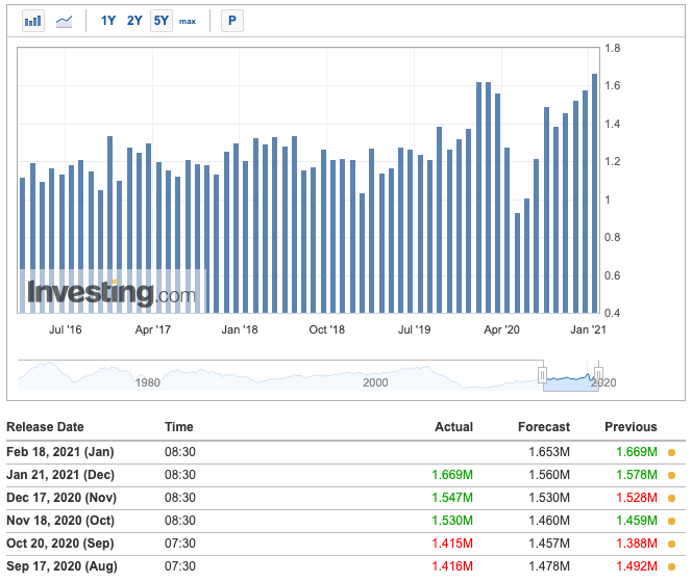Select the 1Y time range
The width and height of the screenshot is (691, 581).
(108, 21)
